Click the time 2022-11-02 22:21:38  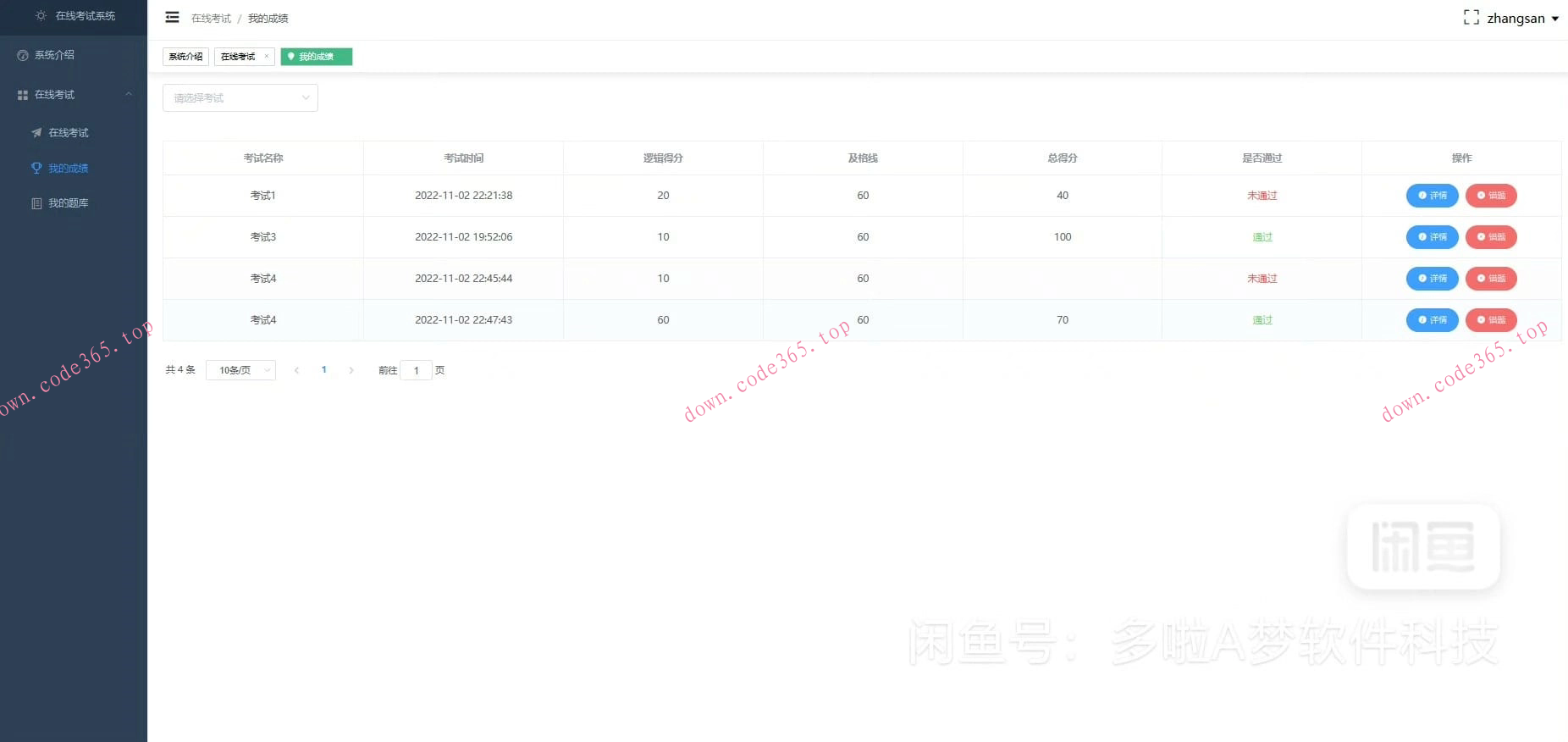click(x=463, y=196)
